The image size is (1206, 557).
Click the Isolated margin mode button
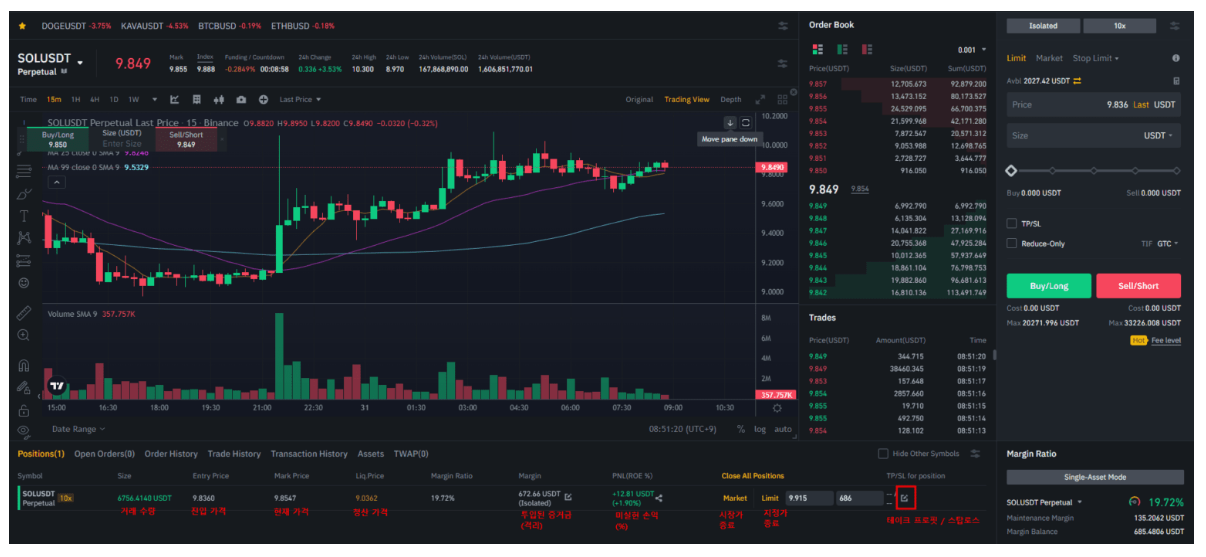(x=1042, y=26)
